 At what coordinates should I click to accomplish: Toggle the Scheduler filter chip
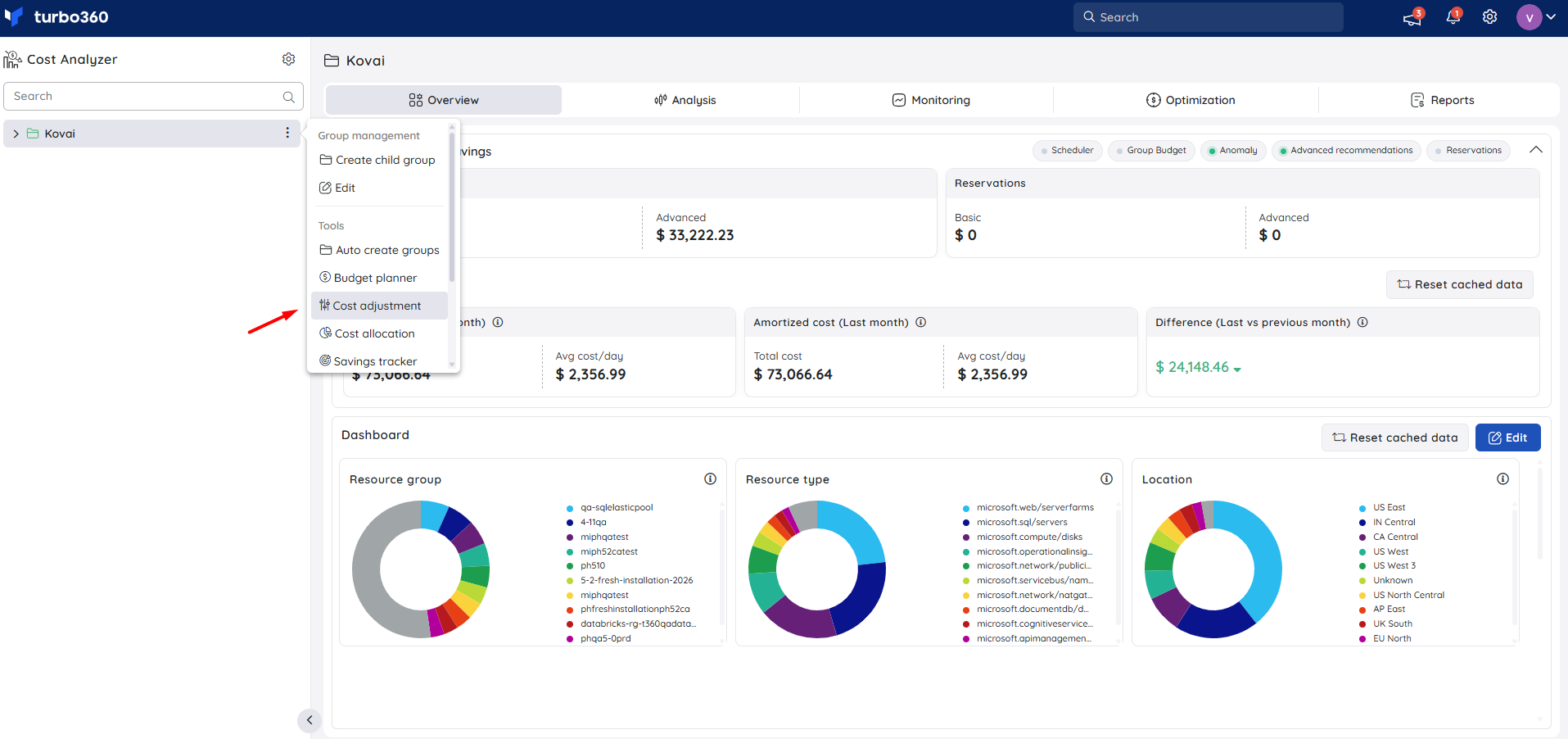(1067, 150)
